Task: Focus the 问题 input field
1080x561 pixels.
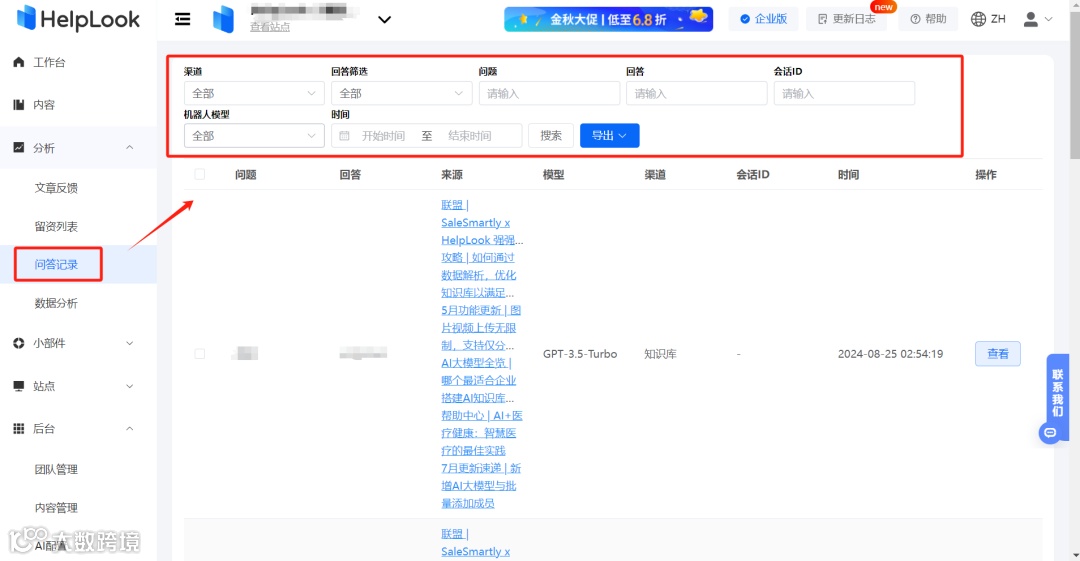Action: pos(549,93)
